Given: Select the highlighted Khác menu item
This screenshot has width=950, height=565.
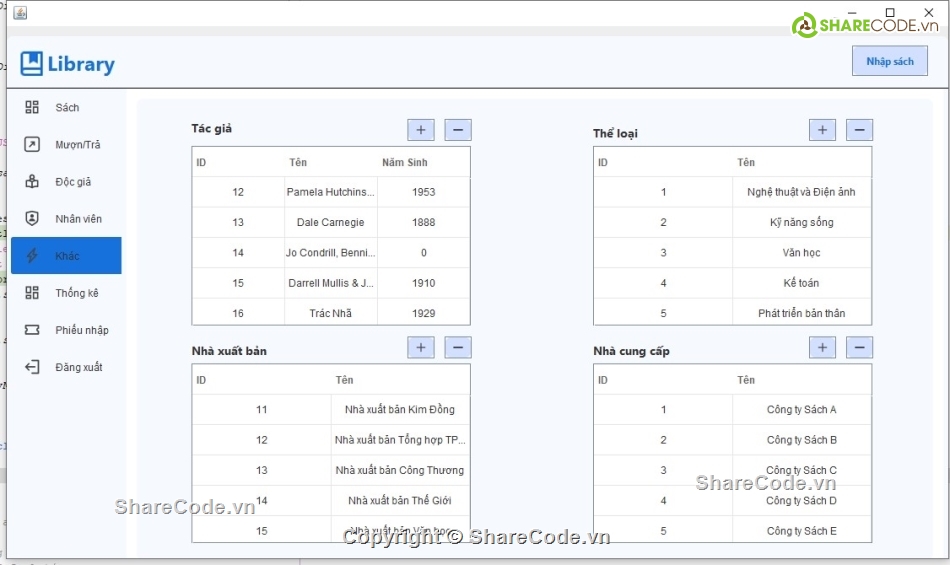Looking at the screenshot, I should pos(66,256).
